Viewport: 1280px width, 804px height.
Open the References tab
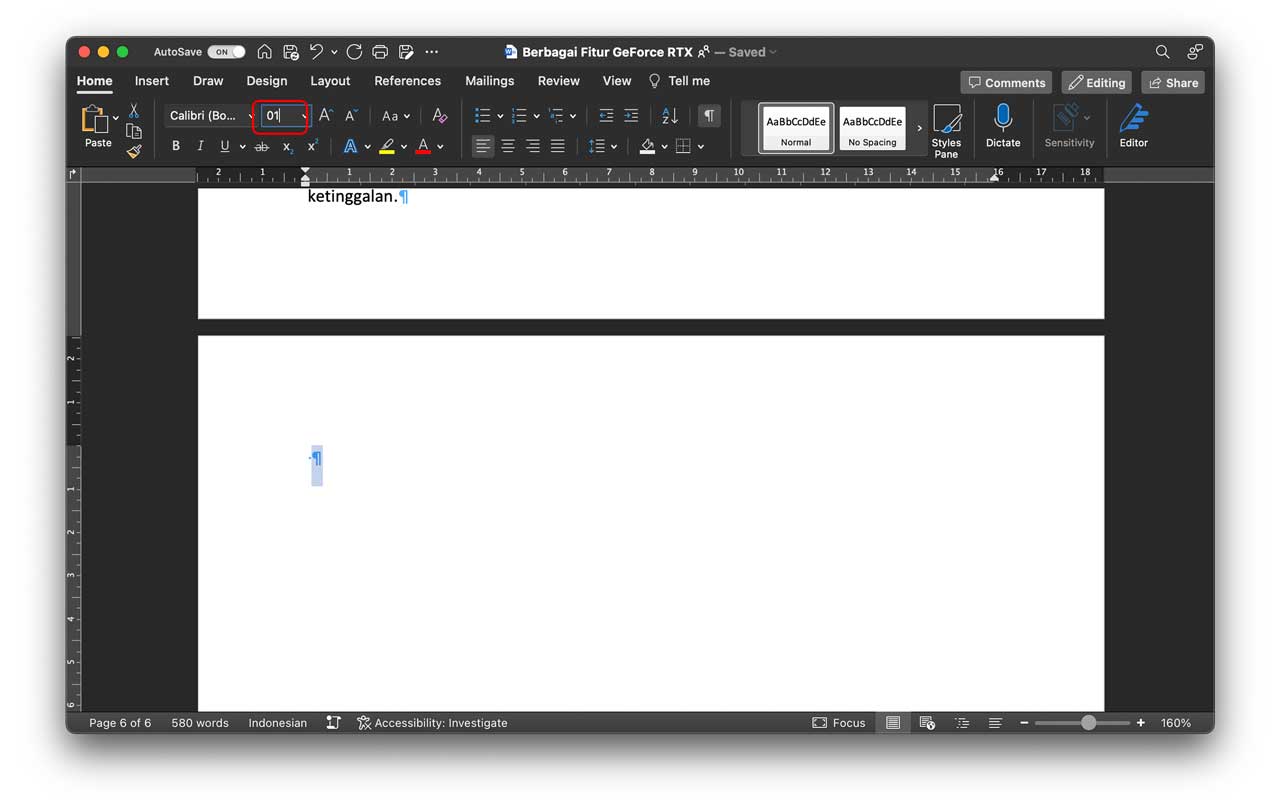pos(407,81)
